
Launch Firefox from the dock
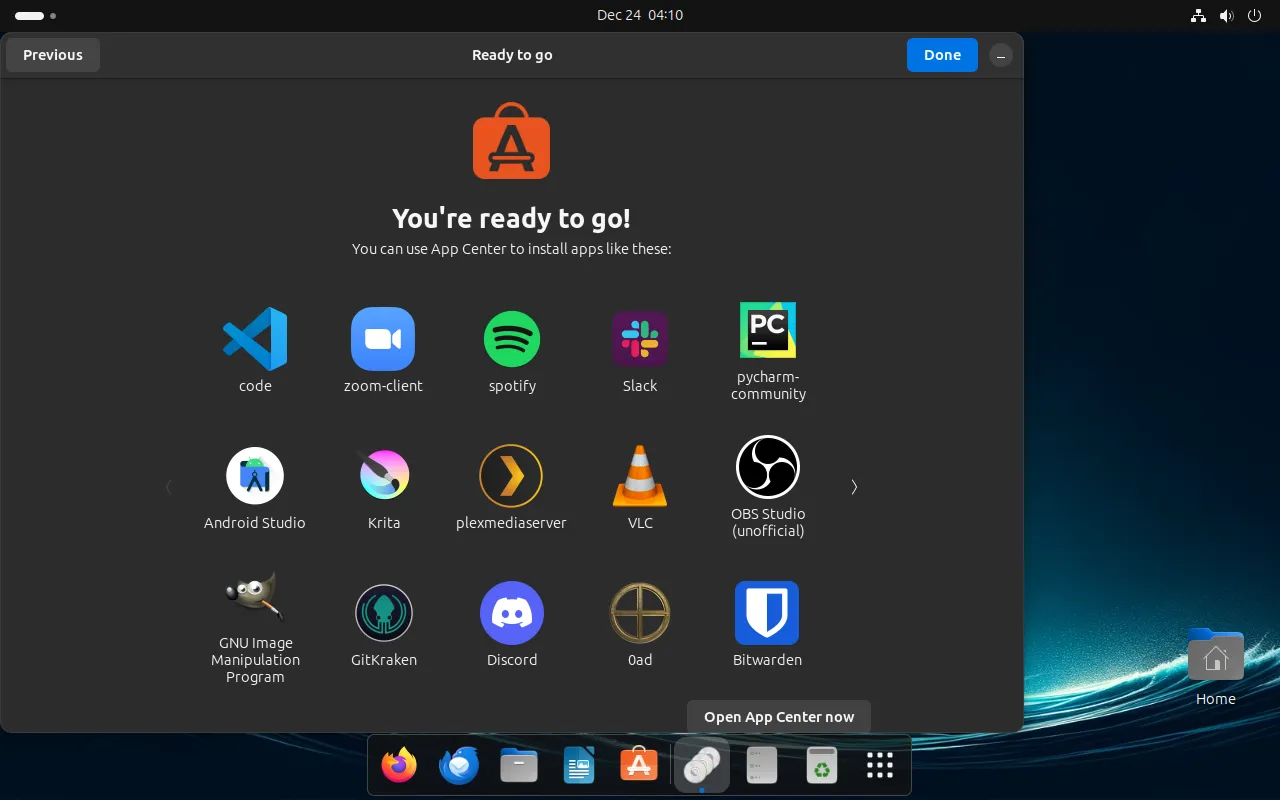399,766
